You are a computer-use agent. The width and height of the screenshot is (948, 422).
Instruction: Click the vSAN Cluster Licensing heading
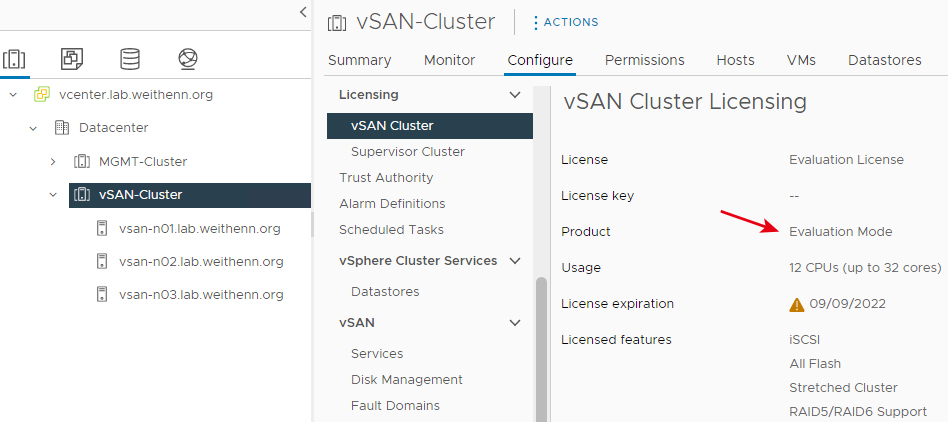[x=685, y=102]
